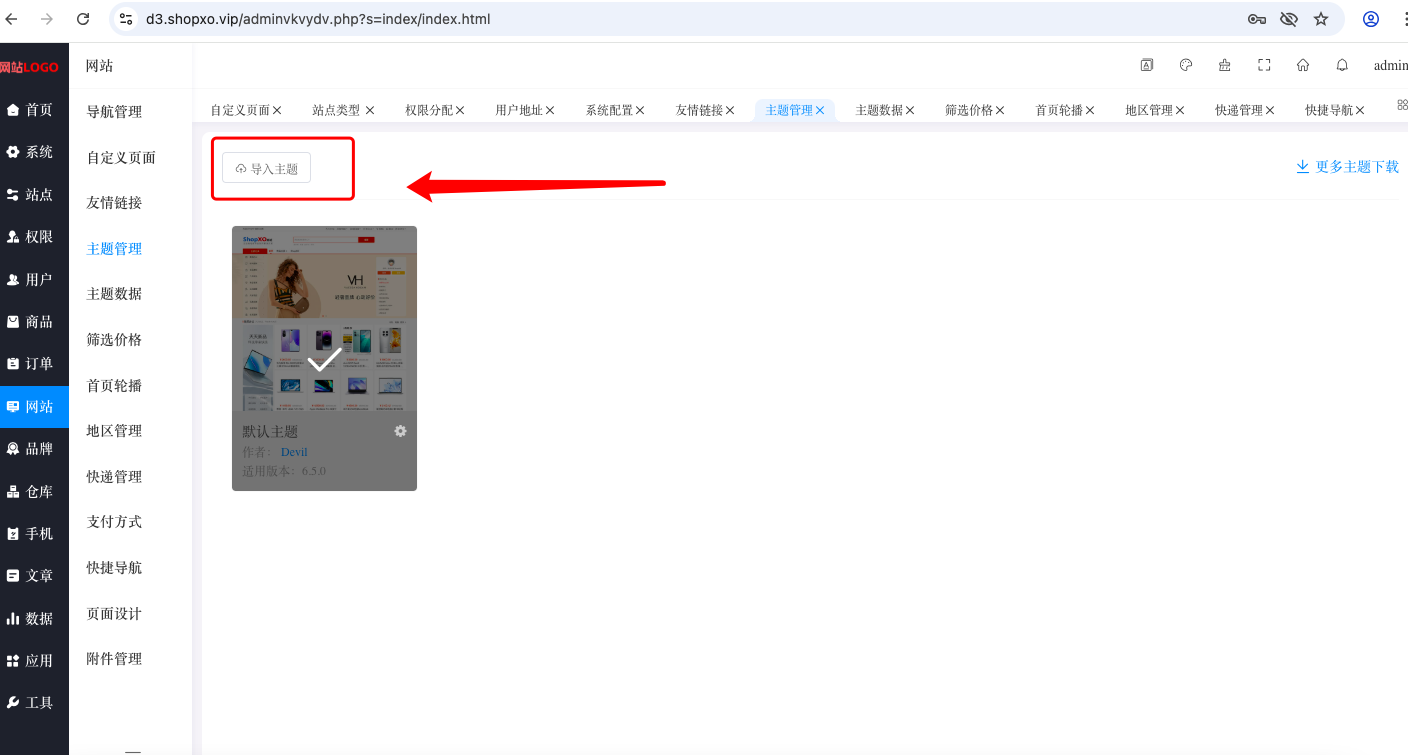Click the password key icon in address bar

pyautogui.click(x=1257, y=19)
